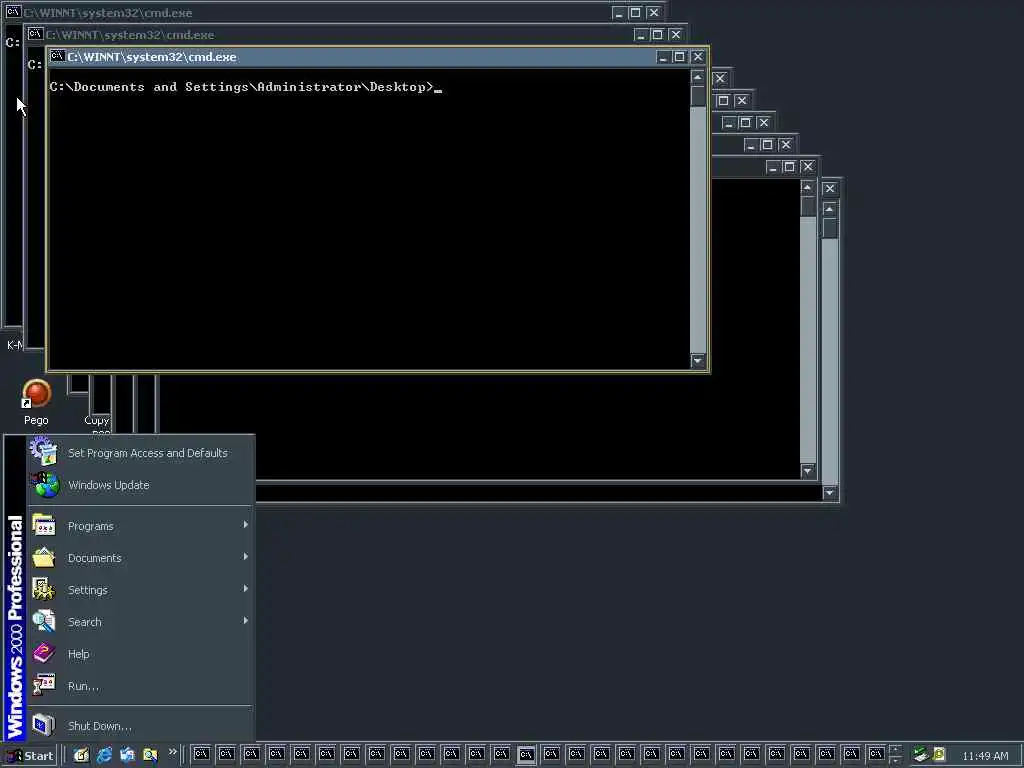Open the rearmost top-left cmd window's title icon

(x=13, y=12)
